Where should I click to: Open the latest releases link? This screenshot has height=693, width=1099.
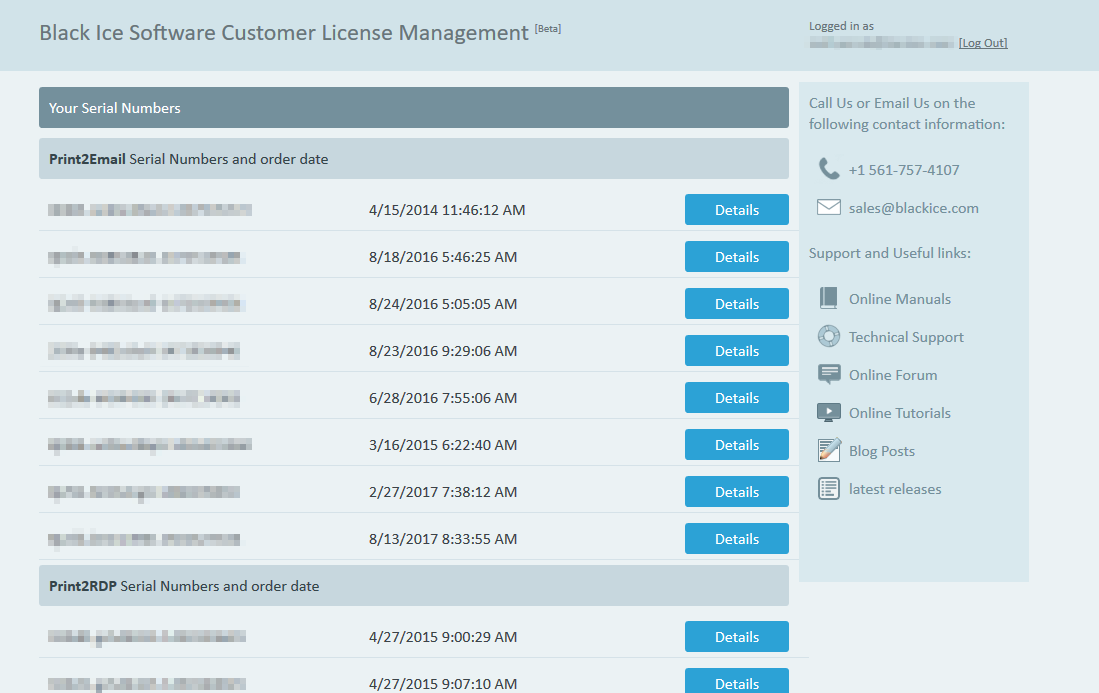[895, 489]
